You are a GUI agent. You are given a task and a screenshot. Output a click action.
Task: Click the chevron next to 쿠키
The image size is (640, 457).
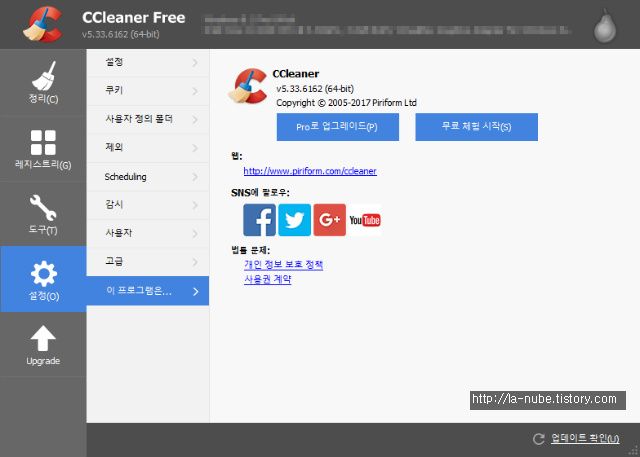coord(196,91)
